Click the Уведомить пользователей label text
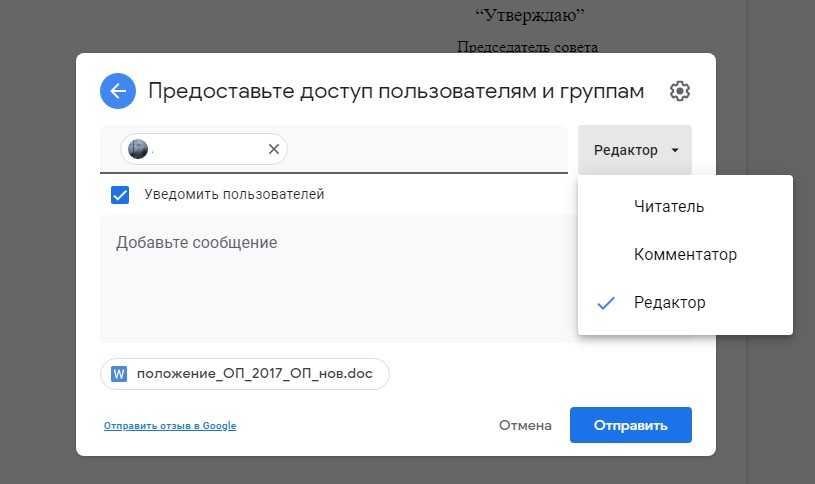 234,195
